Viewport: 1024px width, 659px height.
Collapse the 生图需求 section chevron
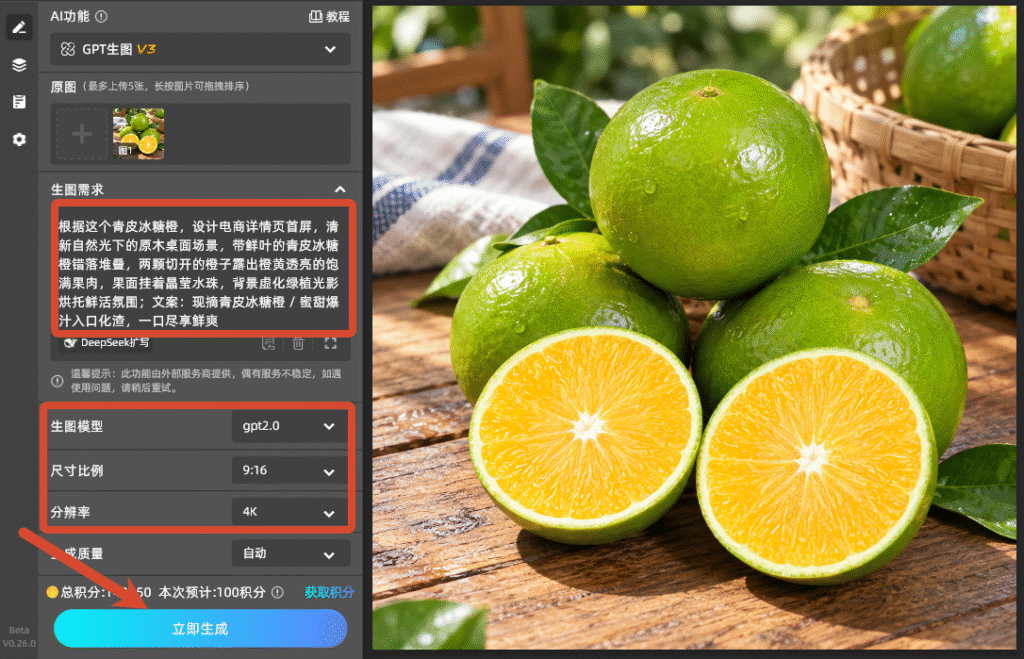[x=340, y=189]
